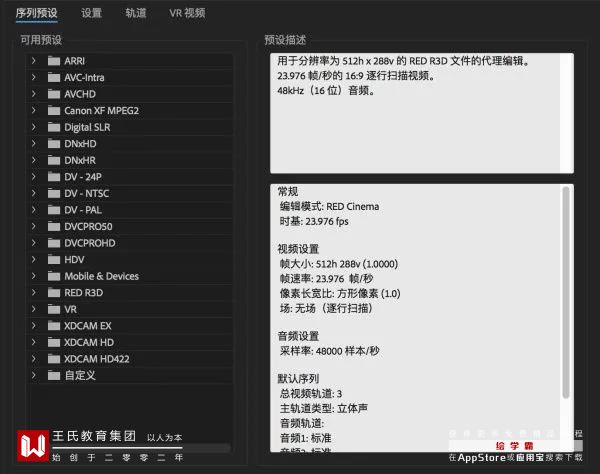
Task: Click the DNxHD folder icon
Action: [54, 143]
